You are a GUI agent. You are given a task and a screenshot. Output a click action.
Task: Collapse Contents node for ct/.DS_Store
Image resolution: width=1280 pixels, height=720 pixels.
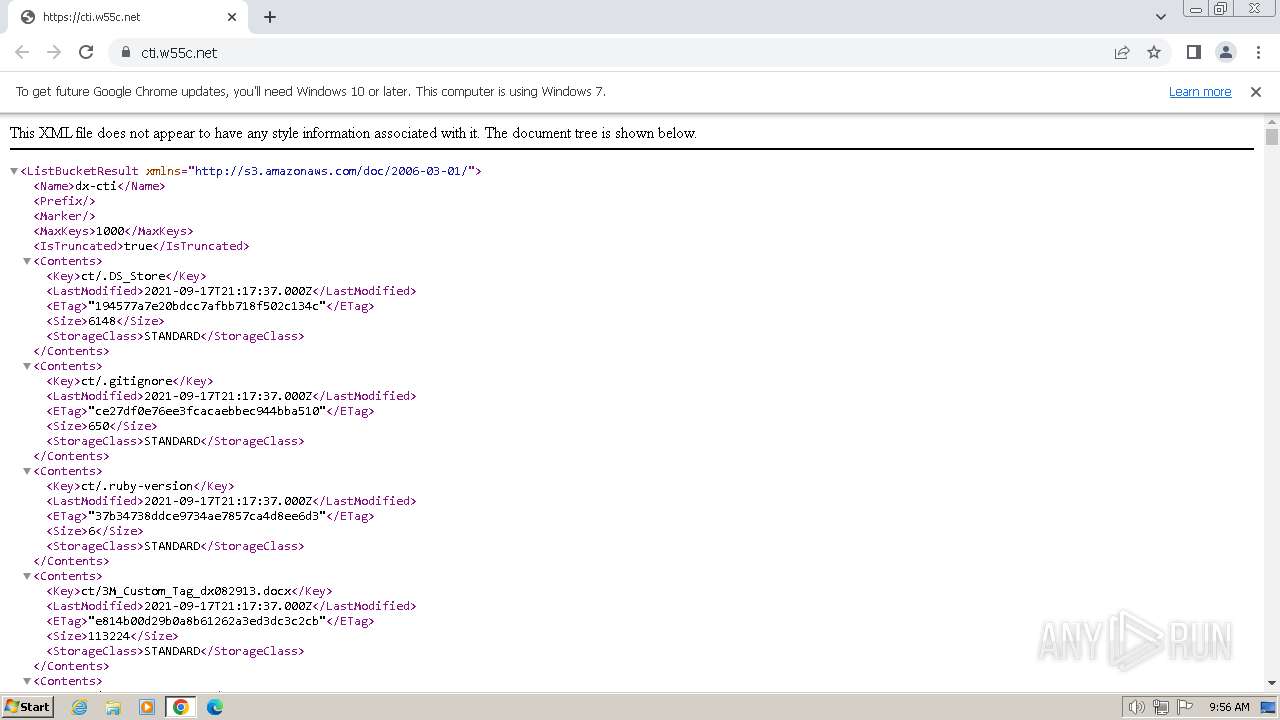27,261
